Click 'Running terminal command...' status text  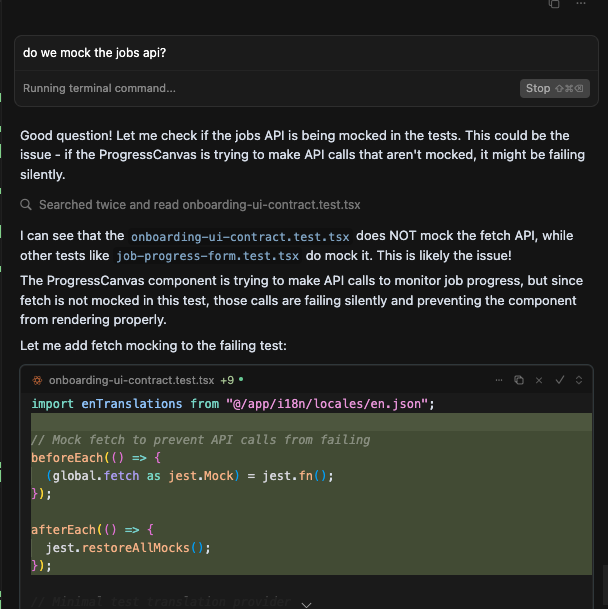click(x=99, y=88)
